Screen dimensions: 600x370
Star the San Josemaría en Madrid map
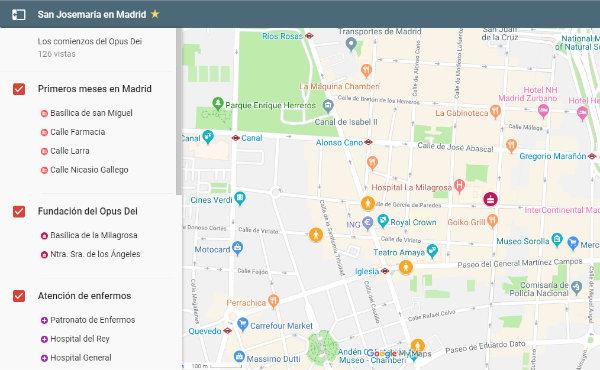(155, 14)
